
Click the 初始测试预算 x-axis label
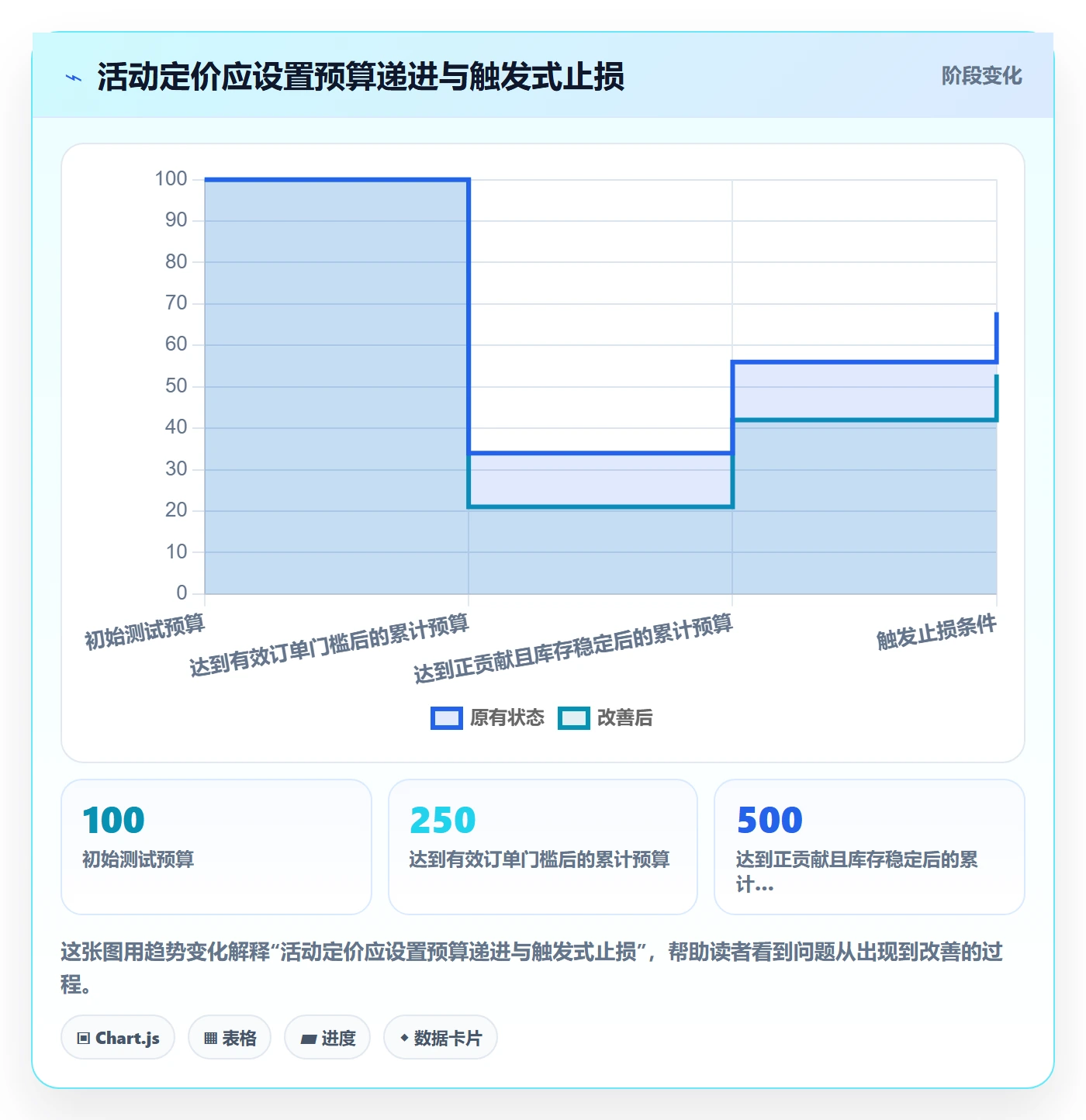(x=145, y=631)
